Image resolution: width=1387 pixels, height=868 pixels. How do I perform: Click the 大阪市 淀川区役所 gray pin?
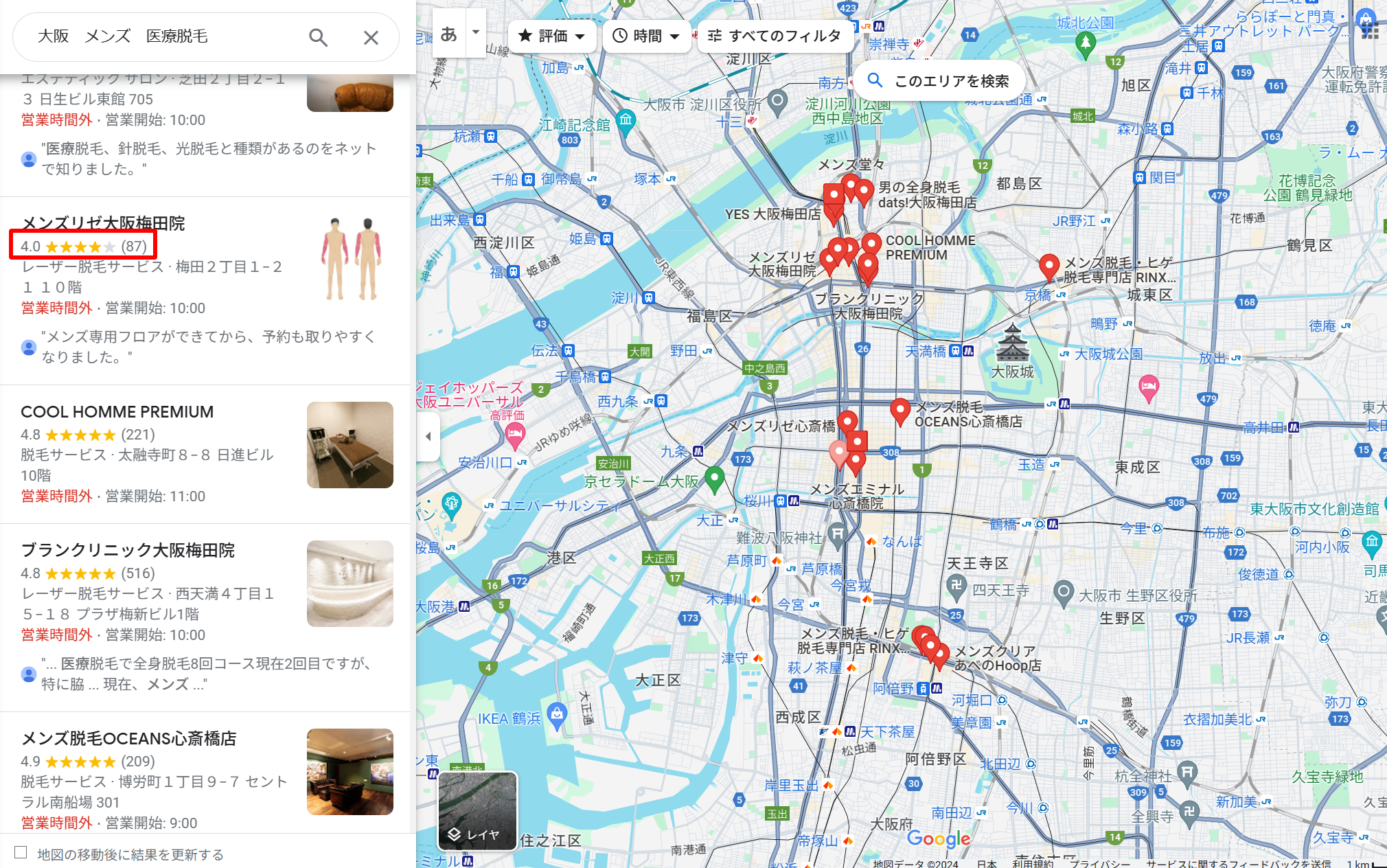777,103
